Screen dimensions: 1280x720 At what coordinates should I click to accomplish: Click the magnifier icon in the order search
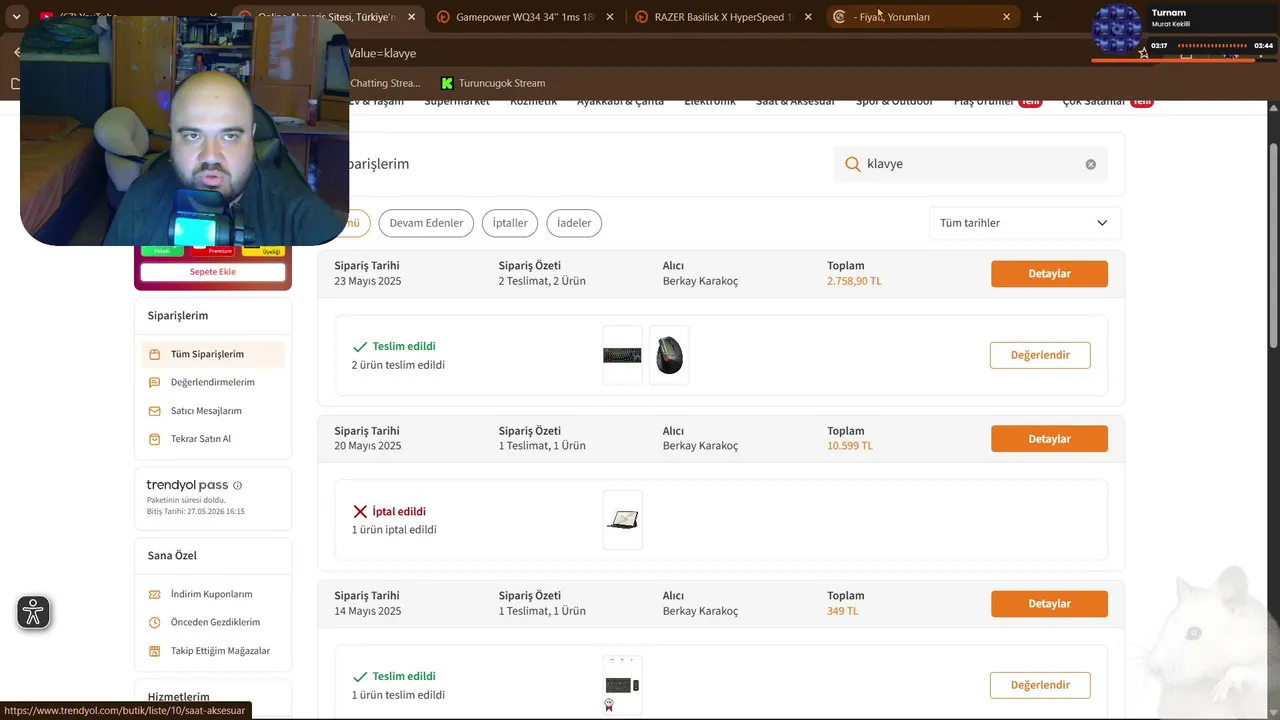click(853, 164)
